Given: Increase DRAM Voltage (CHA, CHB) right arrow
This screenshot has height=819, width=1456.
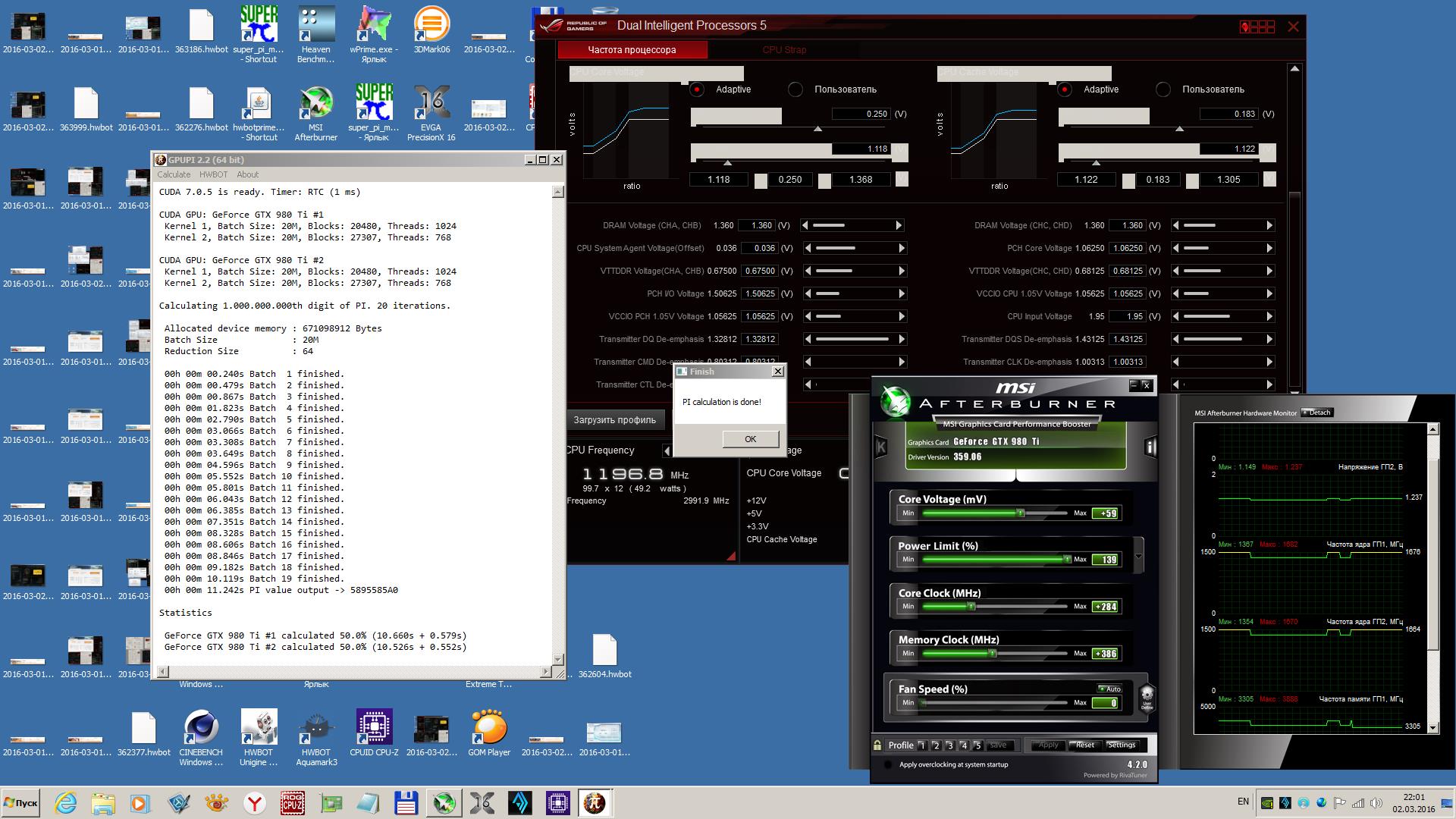Looking at the screenshot, I should click(899, 225).
